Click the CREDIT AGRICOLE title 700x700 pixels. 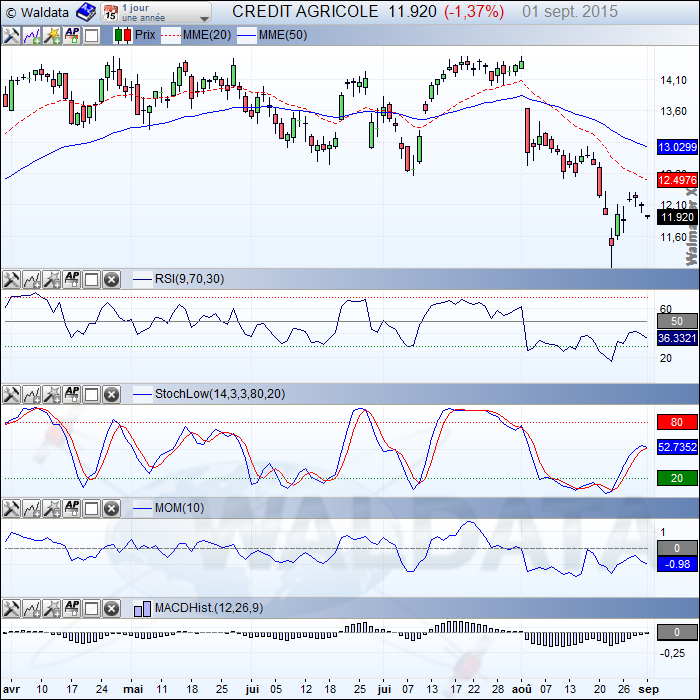(305, 12)
